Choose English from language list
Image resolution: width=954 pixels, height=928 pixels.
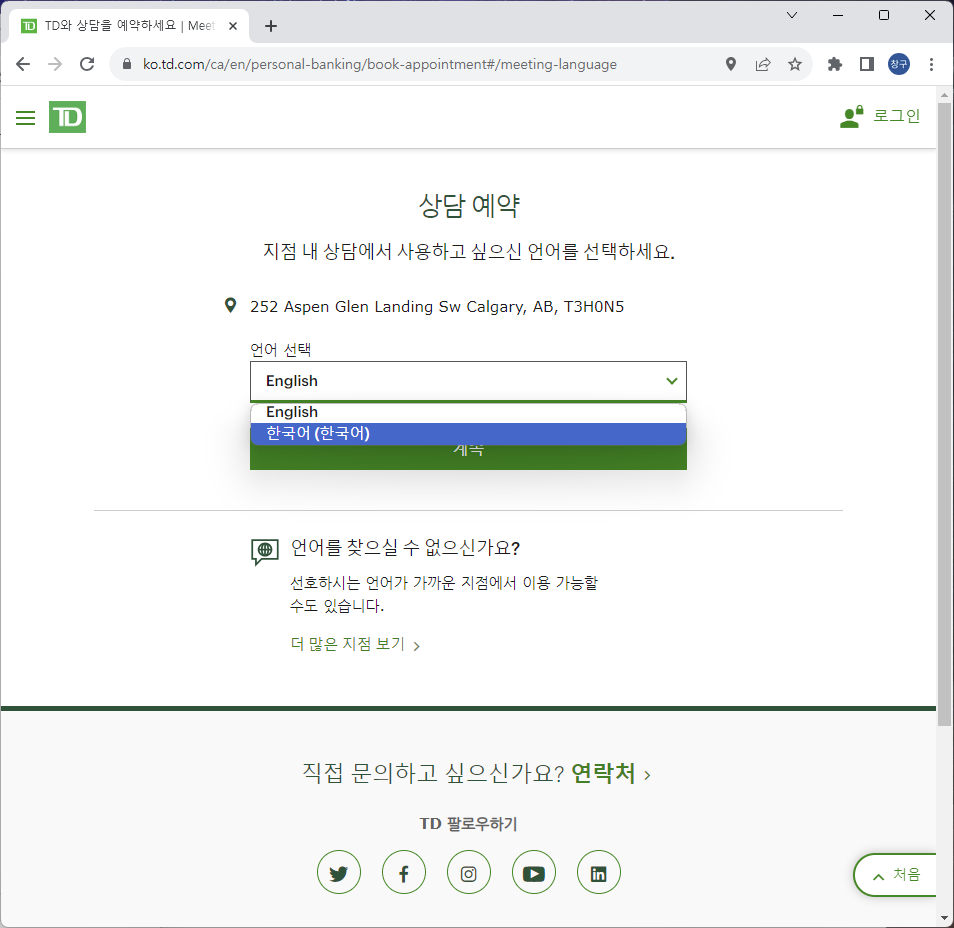click(468, 413)
